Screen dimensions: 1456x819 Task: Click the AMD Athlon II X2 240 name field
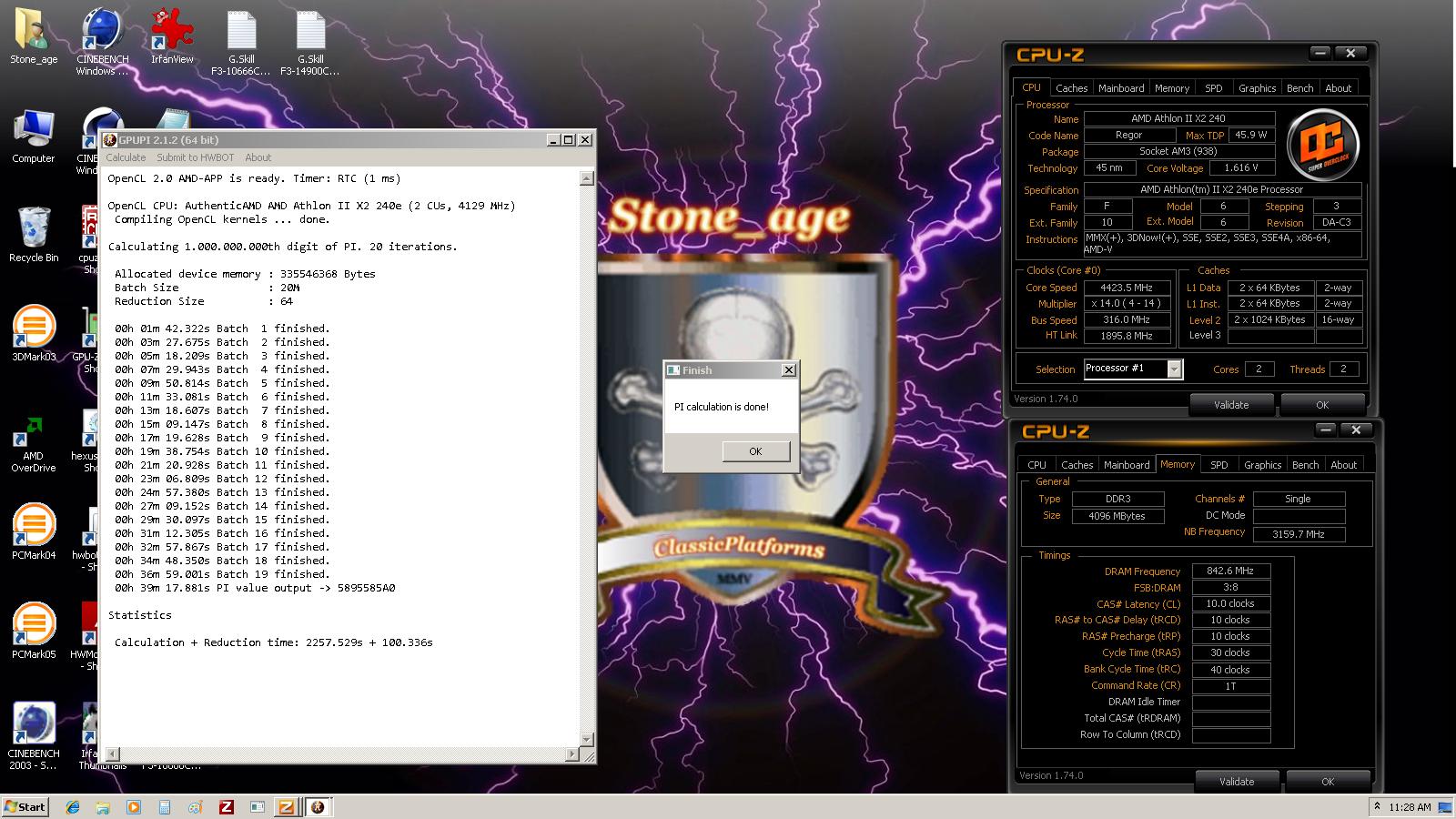pos(1178,118)
